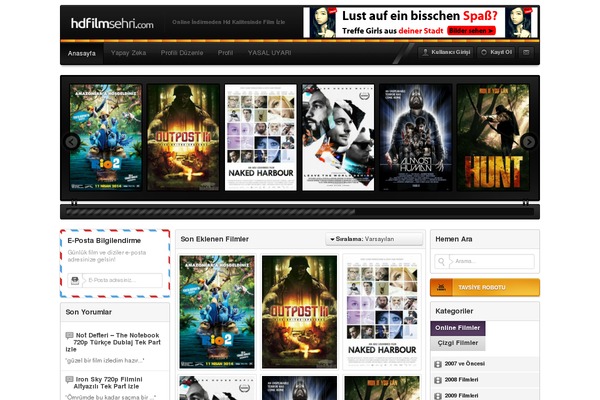The width and height of the screenshot is (600, 400).
Task: Open Almost Human poster in carousel
Action: 416,137
